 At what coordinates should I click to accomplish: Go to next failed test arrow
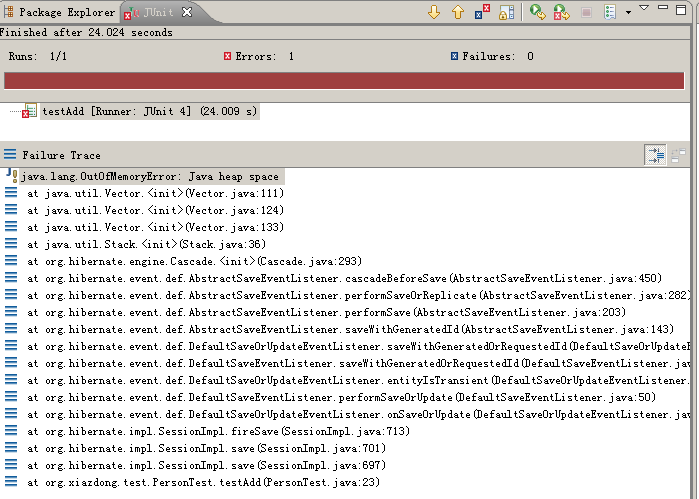(434, 12)
